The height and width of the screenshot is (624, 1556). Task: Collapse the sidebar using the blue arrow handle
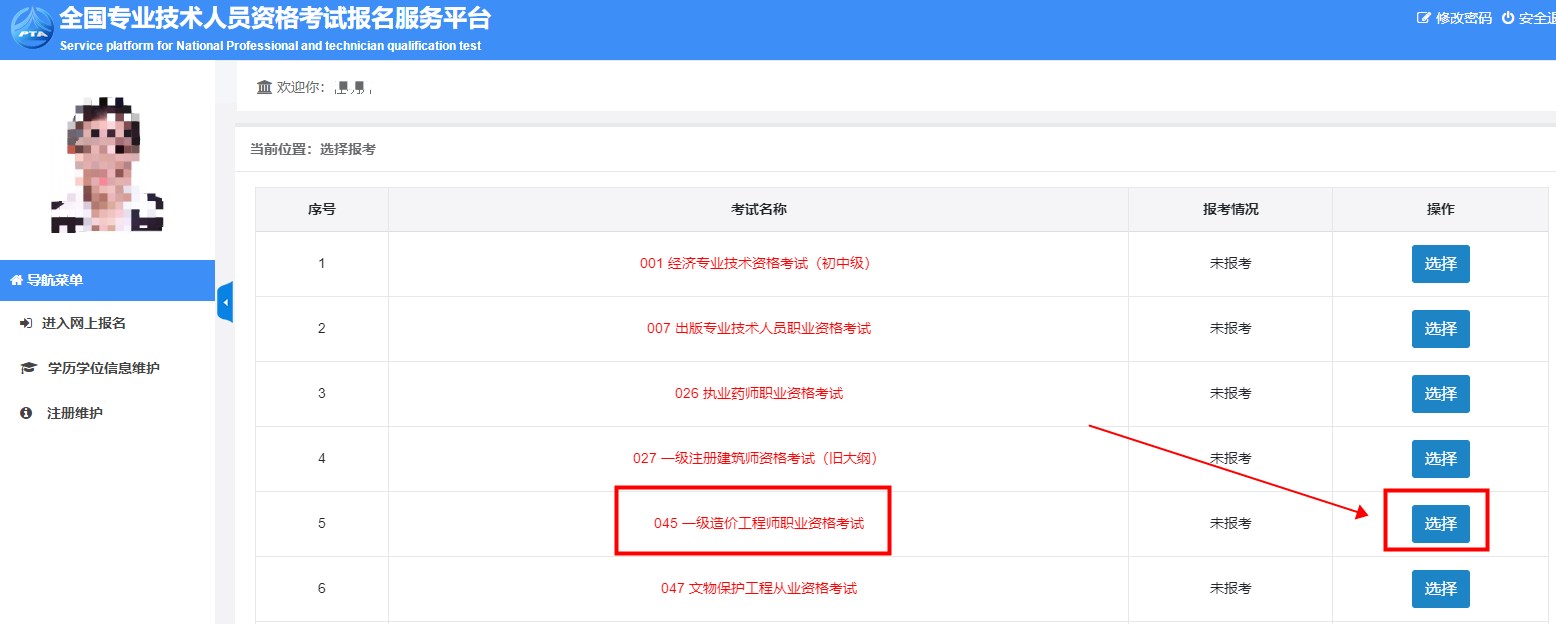(225, 302)
